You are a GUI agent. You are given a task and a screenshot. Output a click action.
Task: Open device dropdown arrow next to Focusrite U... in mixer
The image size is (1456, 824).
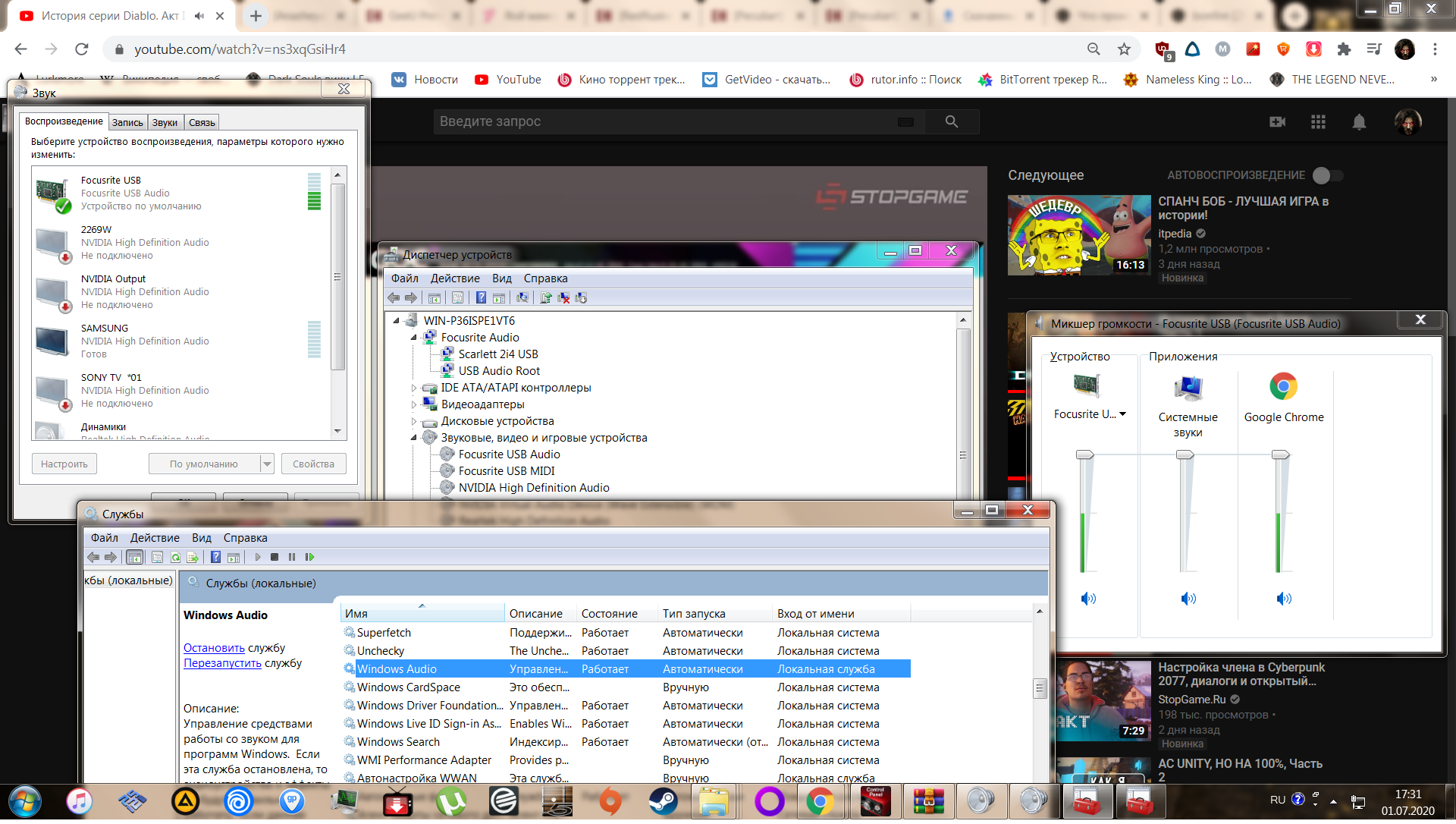coord(1123,414)
